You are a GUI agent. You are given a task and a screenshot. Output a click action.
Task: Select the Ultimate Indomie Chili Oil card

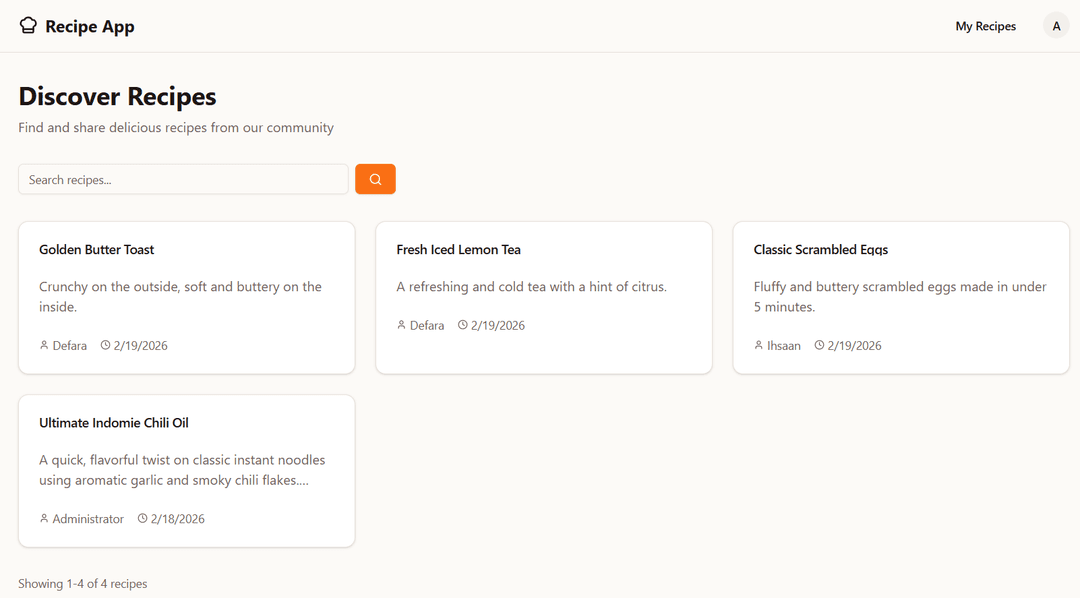186,470
